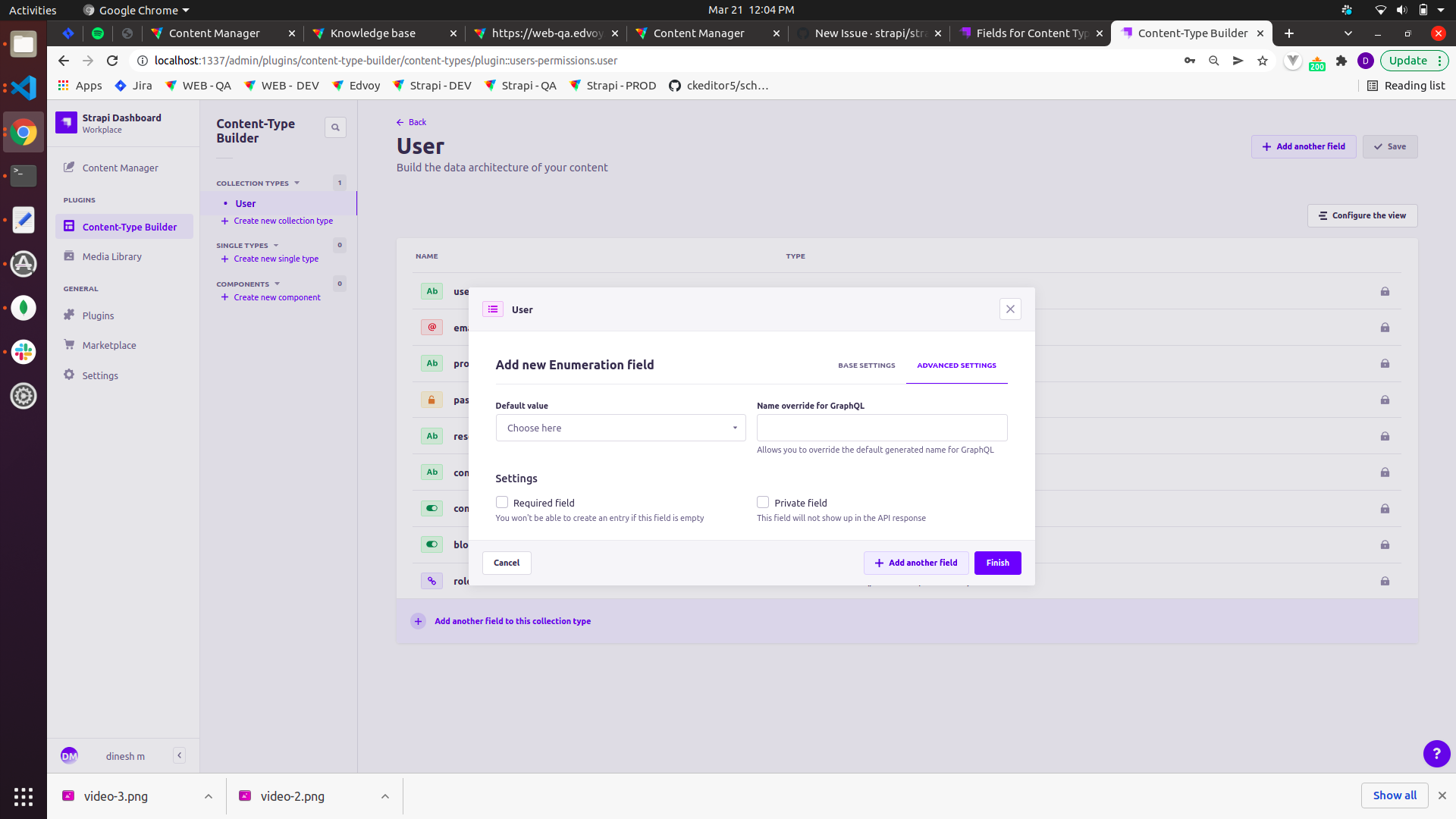The width and height of the screenshot is (1456, 819).
Task: Open the Default value dropdown
Action: (x=620, y=428)
